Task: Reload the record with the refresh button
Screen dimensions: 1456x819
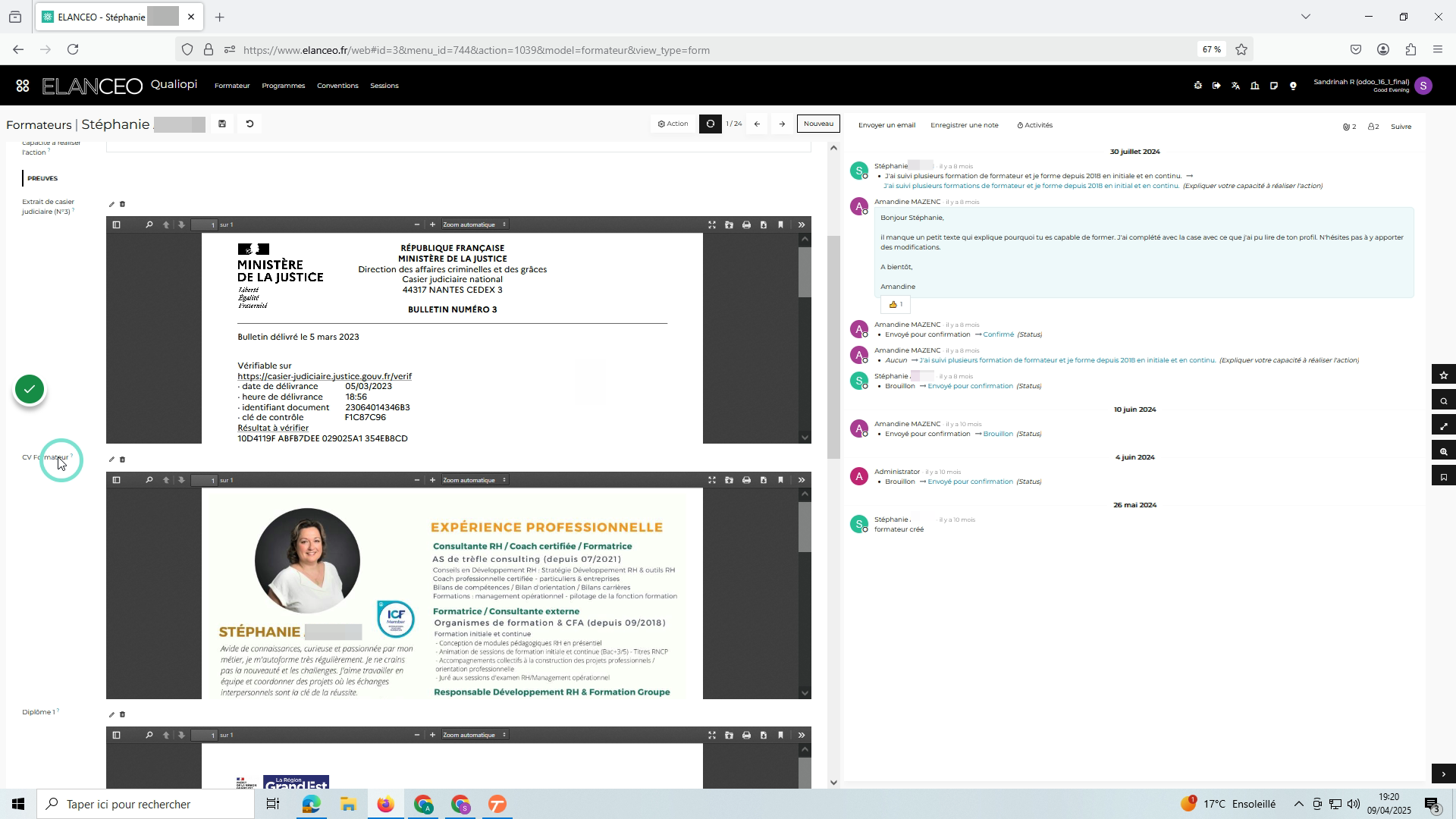Action: [710, 124]
